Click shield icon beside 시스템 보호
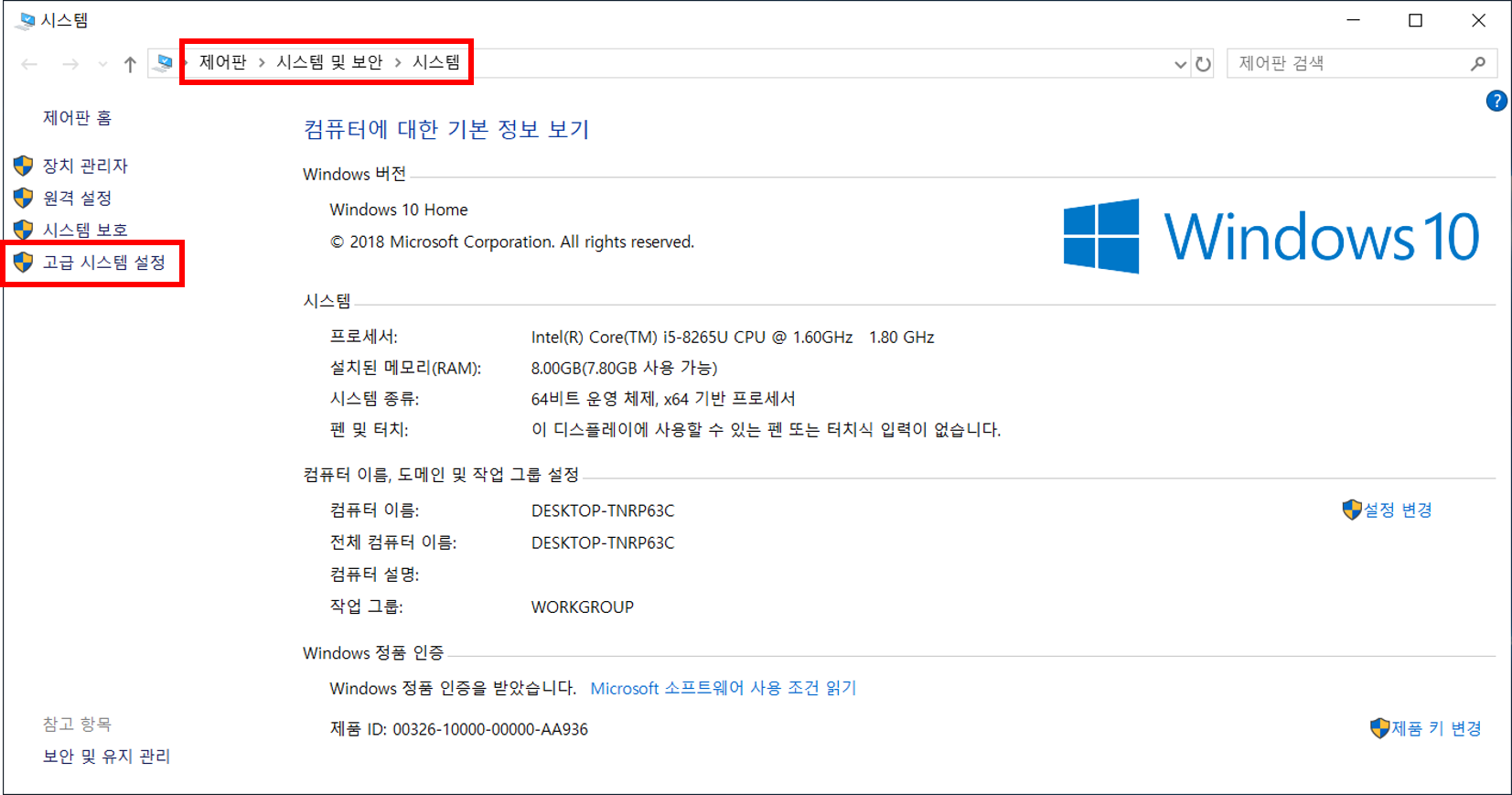 (24, 230)
